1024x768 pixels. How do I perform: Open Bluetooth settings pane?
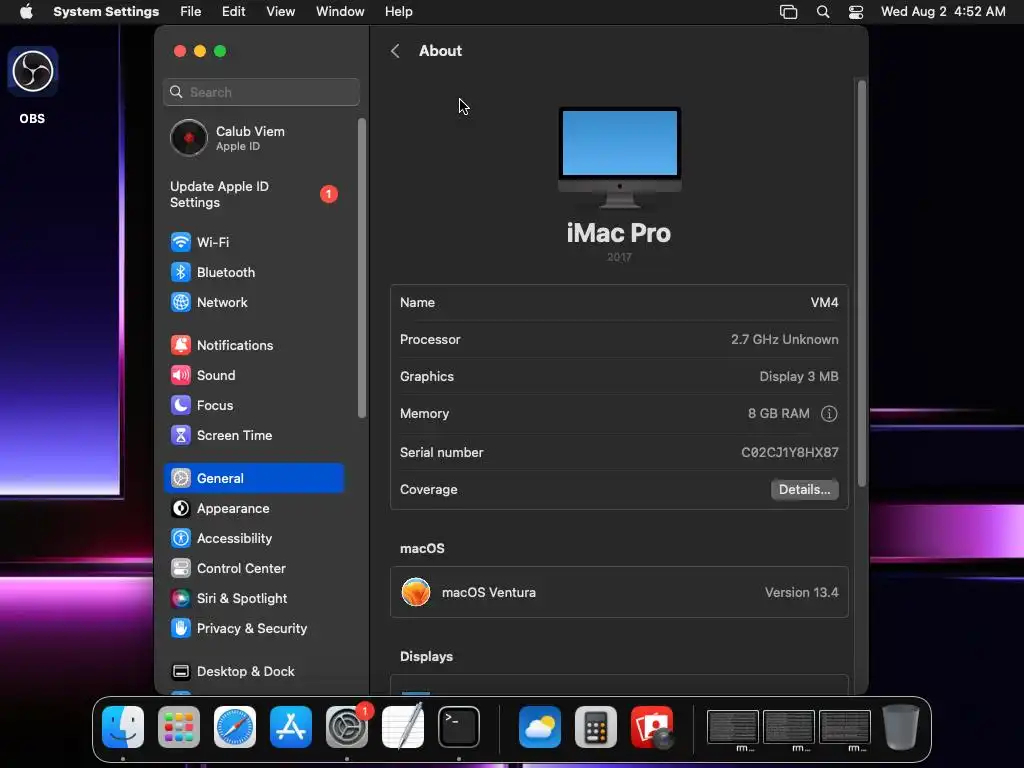(253, 272)
